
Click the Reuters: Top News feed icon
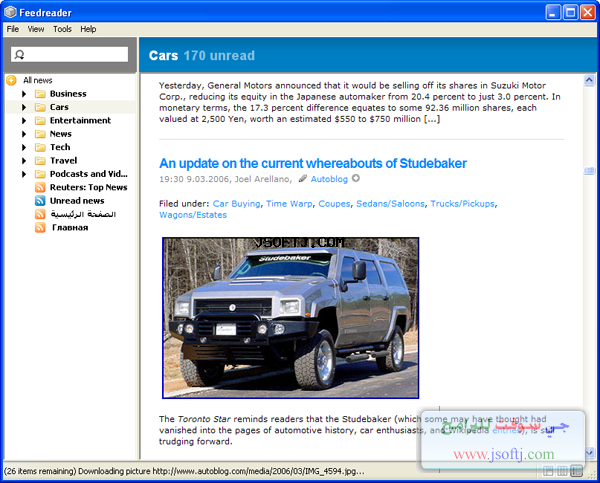pos(40,187)
